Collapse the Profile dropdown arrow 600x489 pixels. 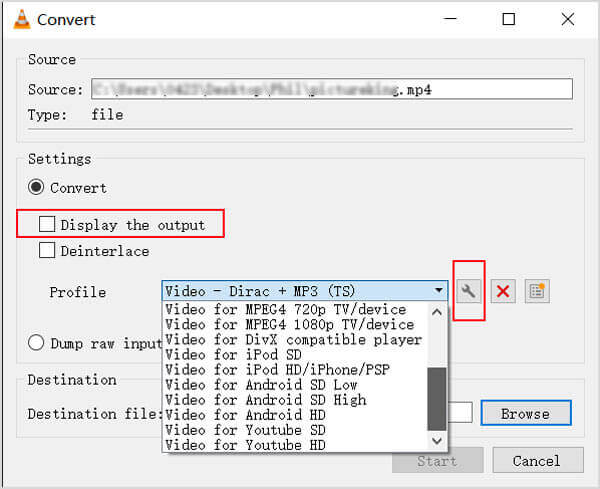(x=439, y=290)
